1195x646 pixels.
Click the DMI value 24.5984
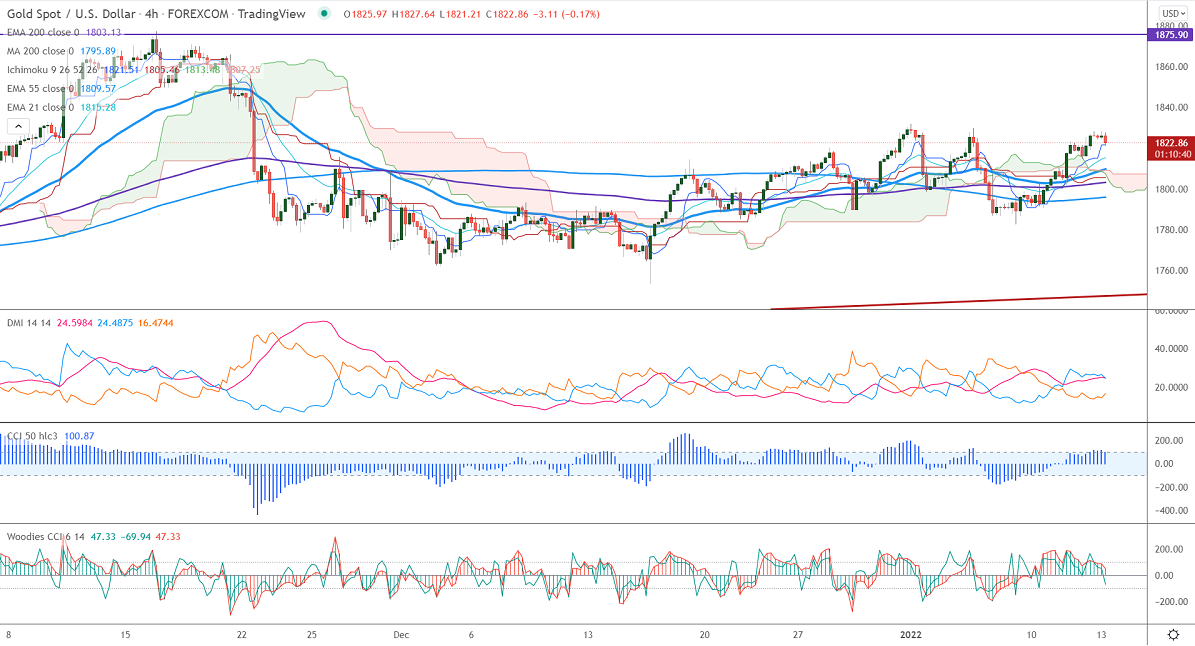pos(75,323)
